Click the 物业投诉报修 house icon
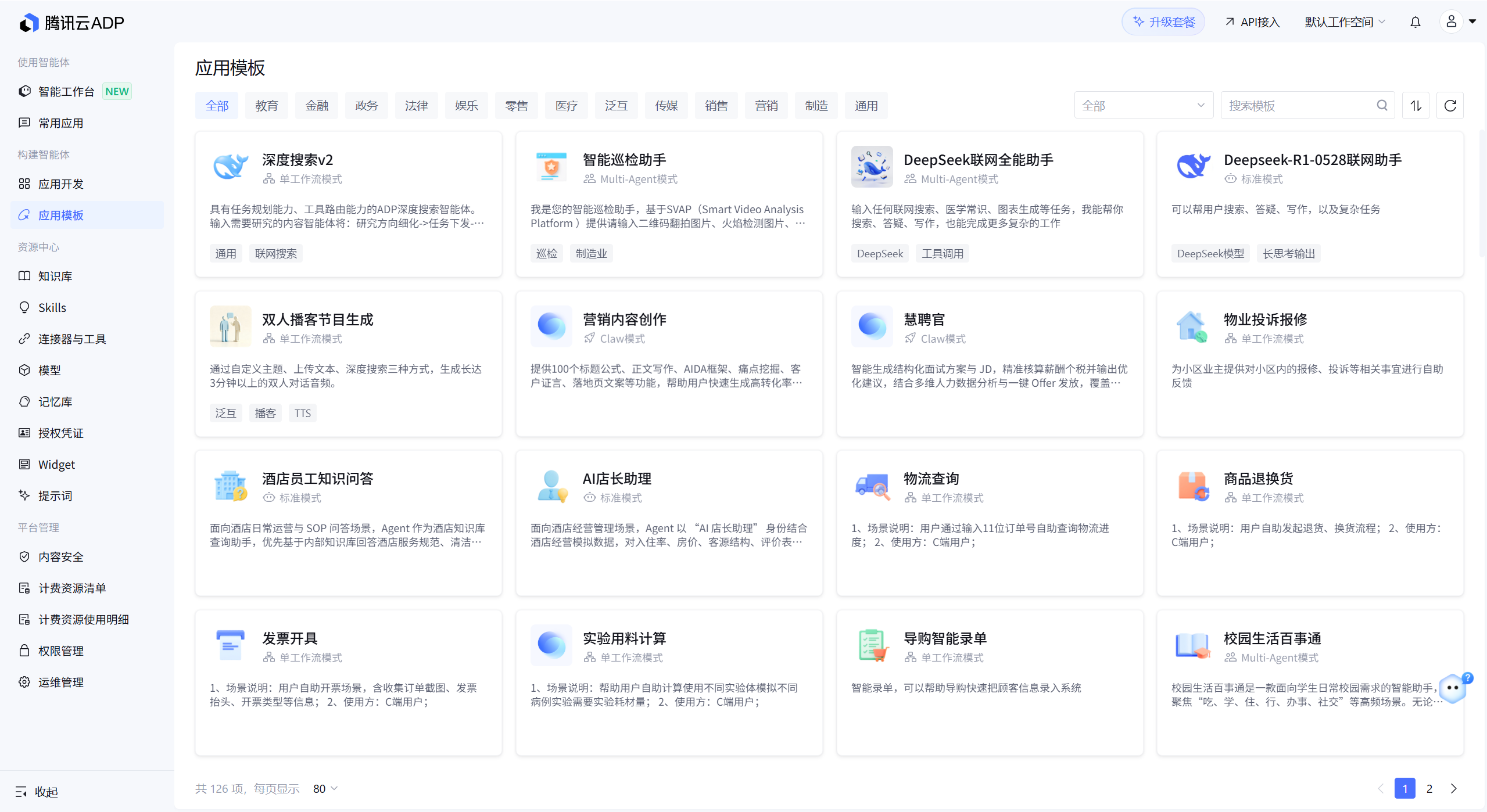The image size is (1487, 812). [1192, 326]
